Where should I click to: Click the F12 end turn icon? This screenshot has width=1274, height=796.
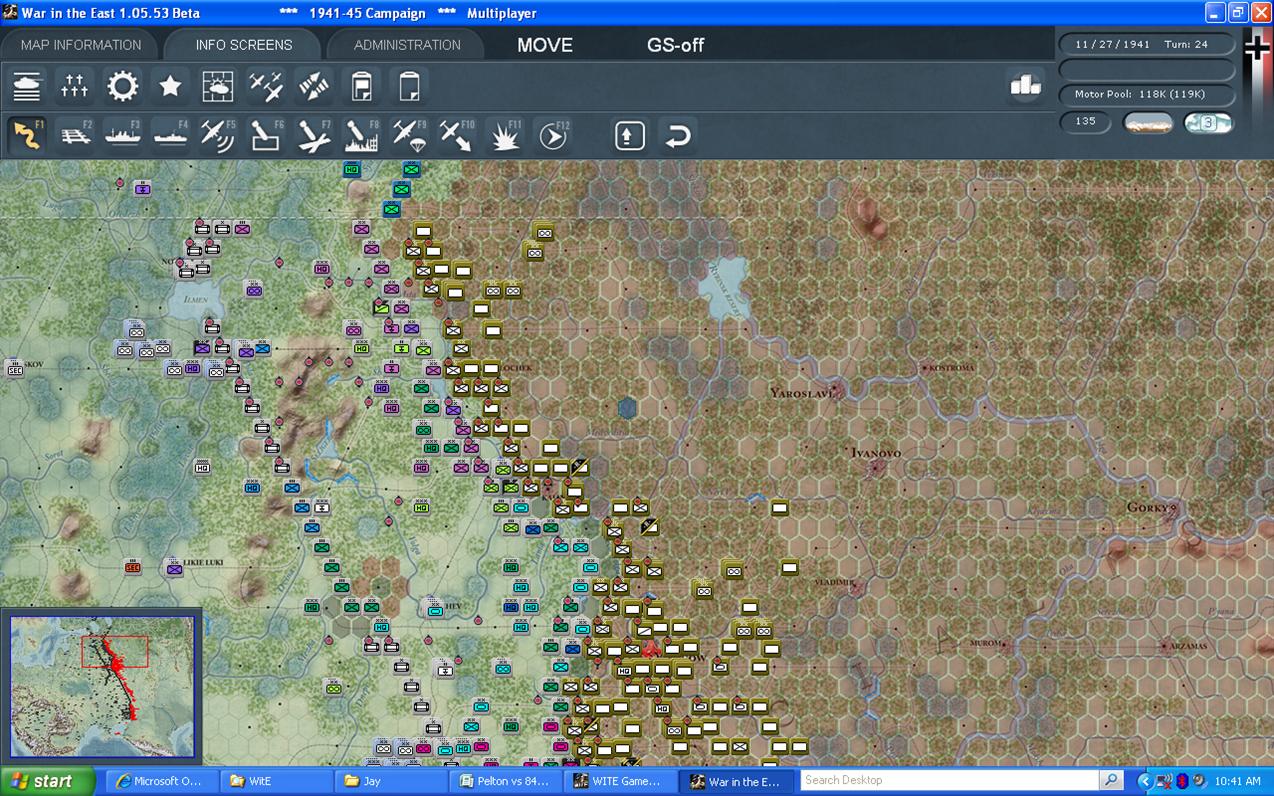552,135
